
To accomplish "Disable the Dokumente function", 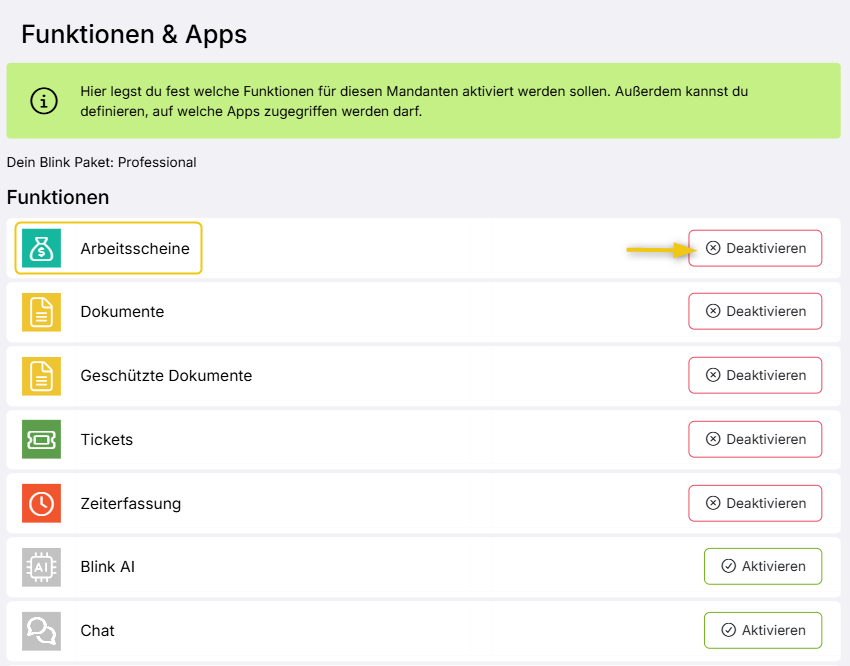I will coord(755,311).
